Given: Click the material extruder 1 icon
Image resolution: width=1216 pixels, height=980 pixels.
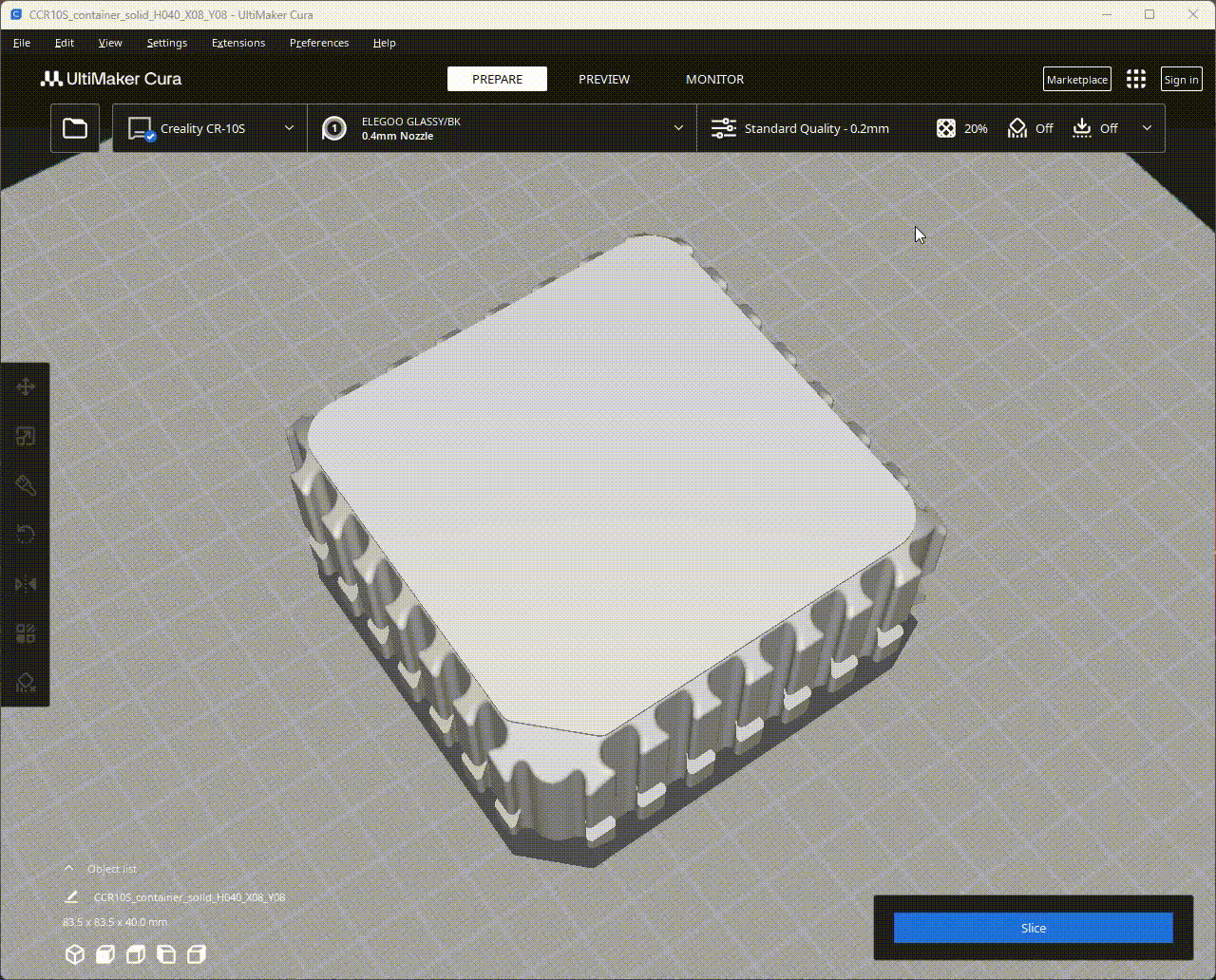Looking at the screenshot, I should point(334,128).
